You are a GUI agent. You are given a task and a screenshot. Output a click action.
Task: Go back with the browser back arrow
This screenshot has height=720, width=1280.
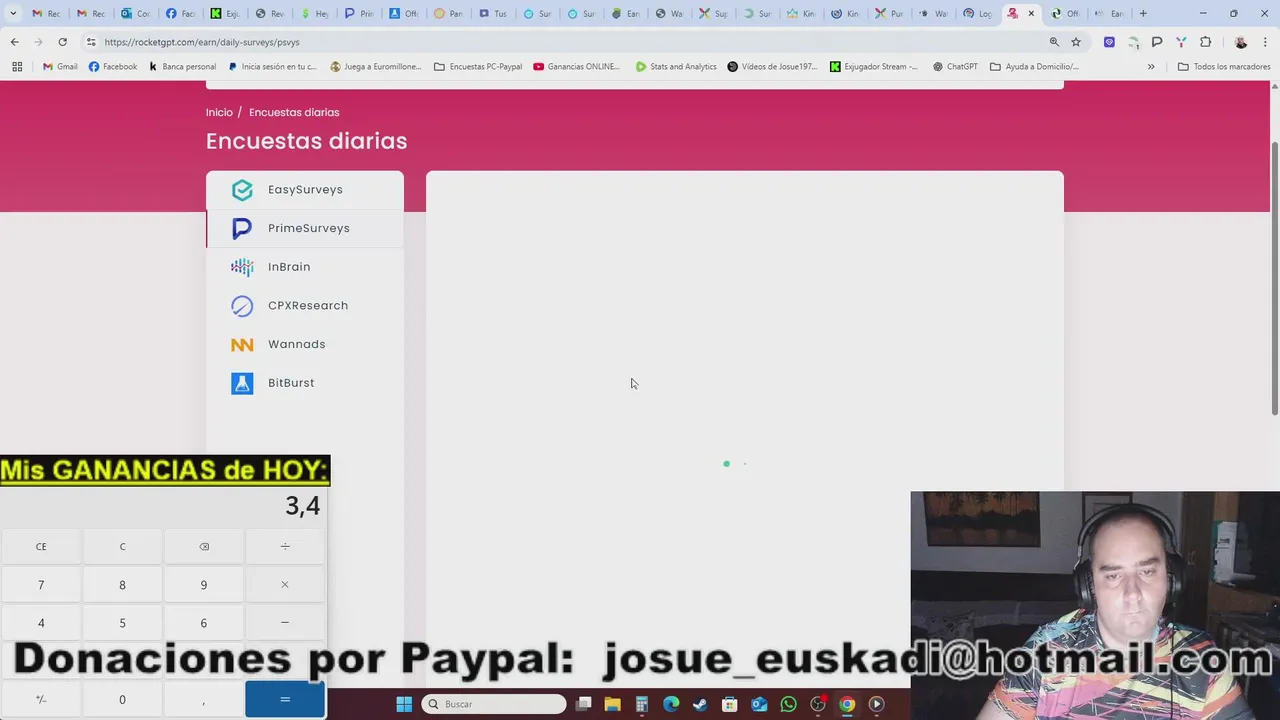coord(14,42)
